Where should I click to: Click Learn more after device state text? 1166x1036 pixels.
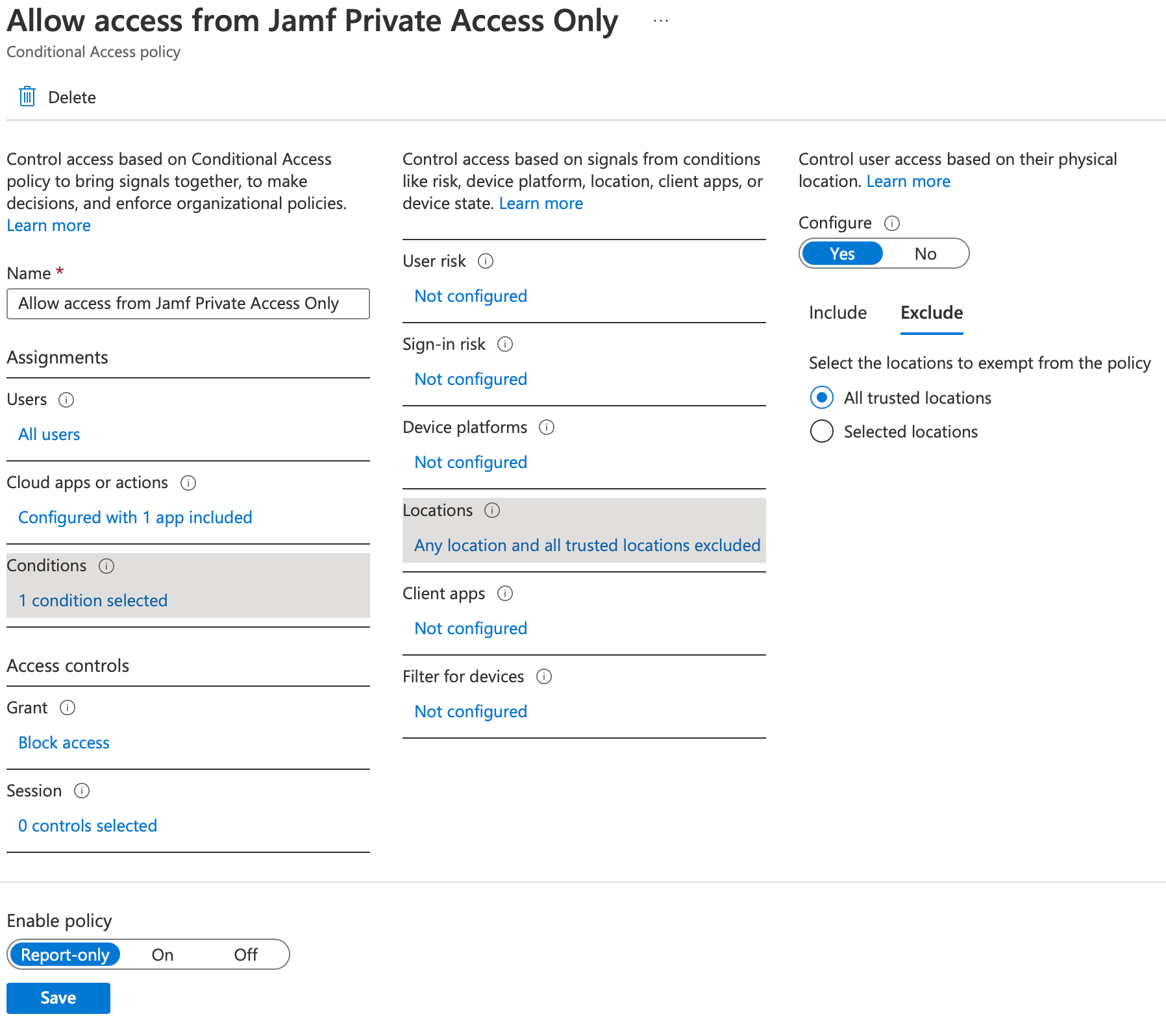(x=541, y=203)
